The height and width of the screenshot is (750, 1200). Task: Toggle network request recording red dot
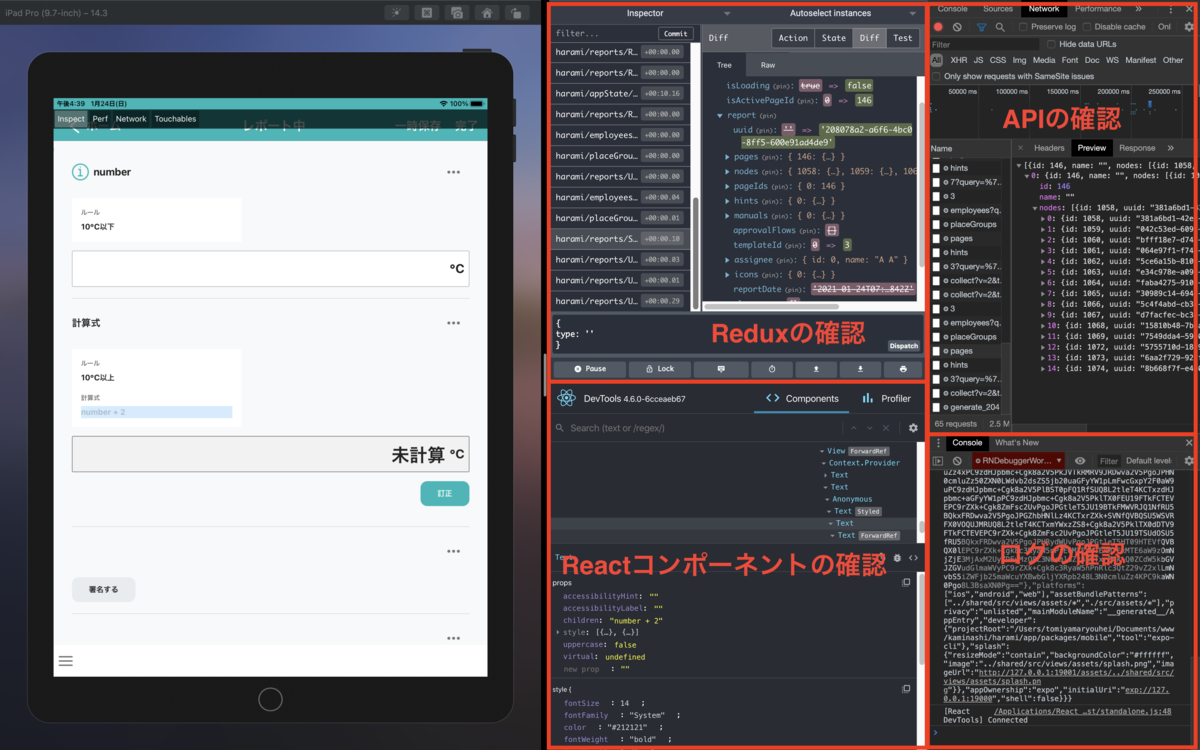pos(938,27)
